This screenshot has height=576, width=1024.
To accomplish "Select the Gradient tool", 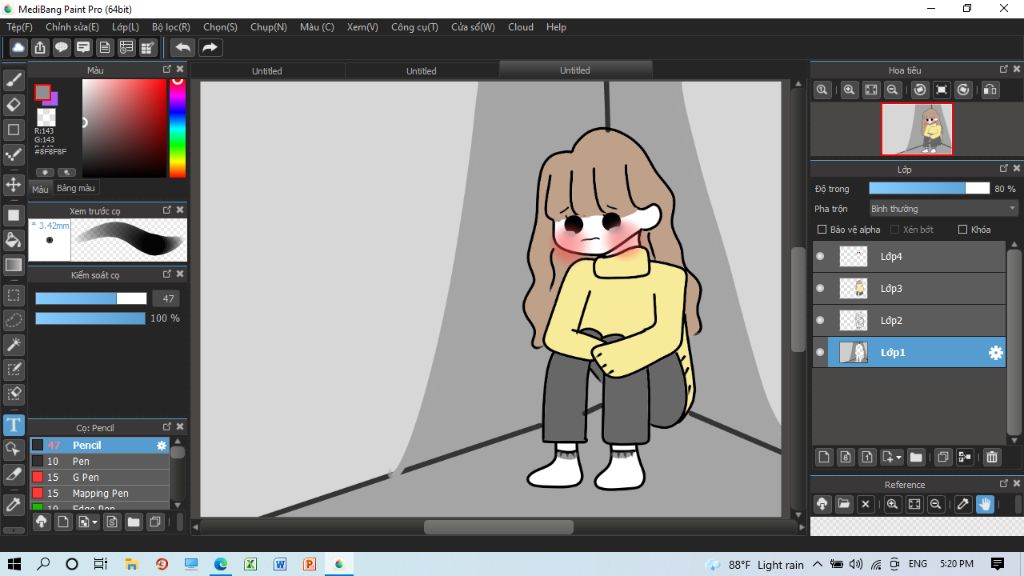I will point(14,264).
